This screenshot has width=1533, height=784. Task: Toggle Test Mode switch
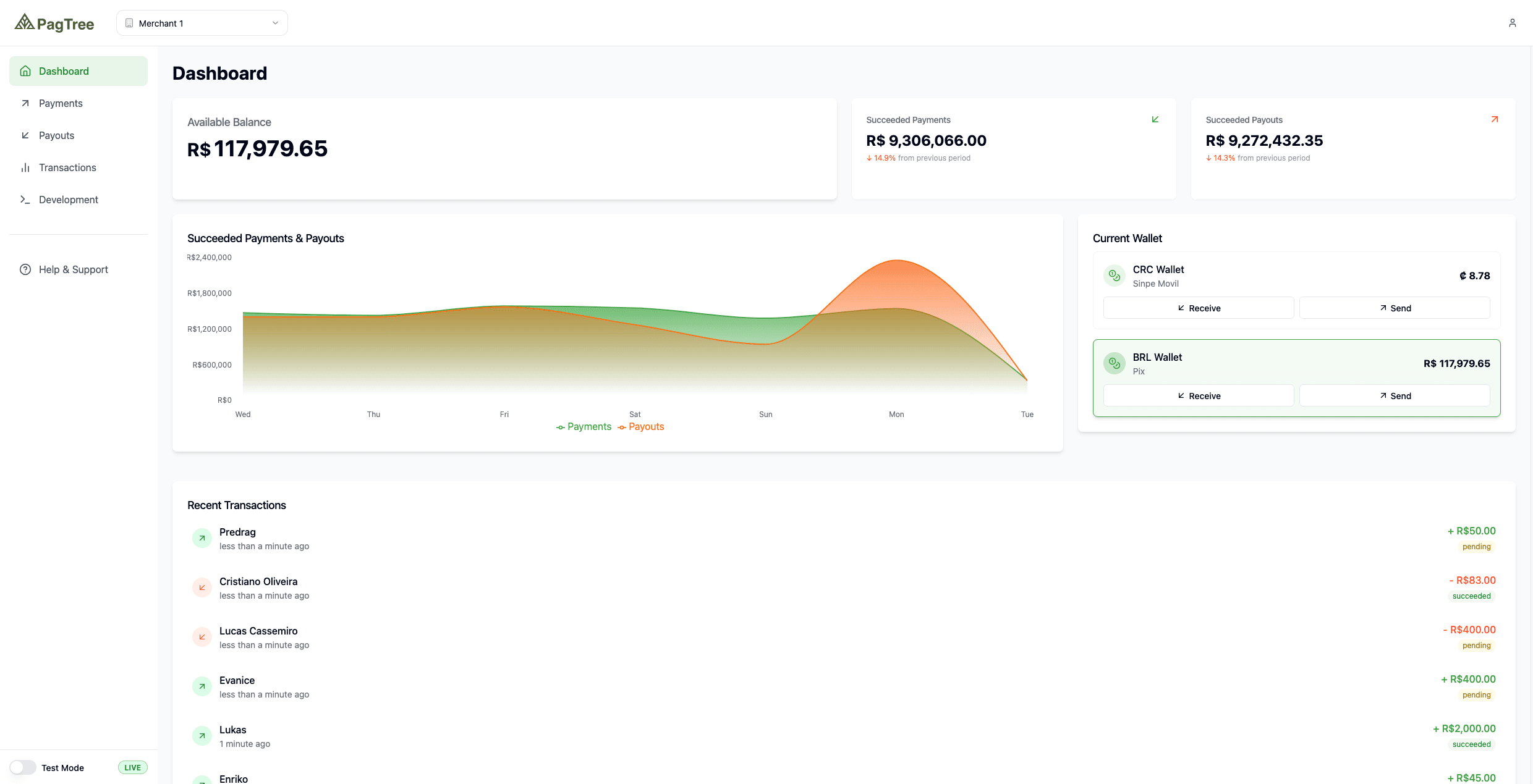click(23, 767)
